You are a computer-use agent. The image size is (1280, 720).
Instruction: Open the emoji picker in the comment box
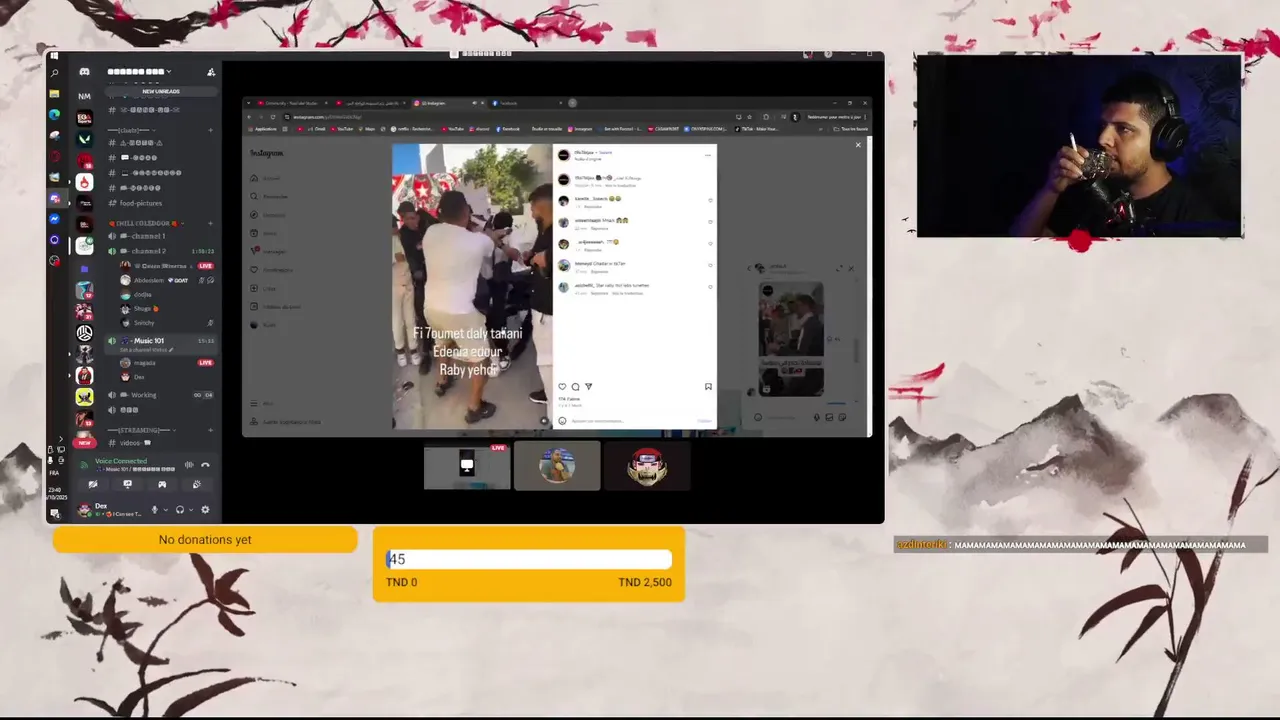pos(562,421)
